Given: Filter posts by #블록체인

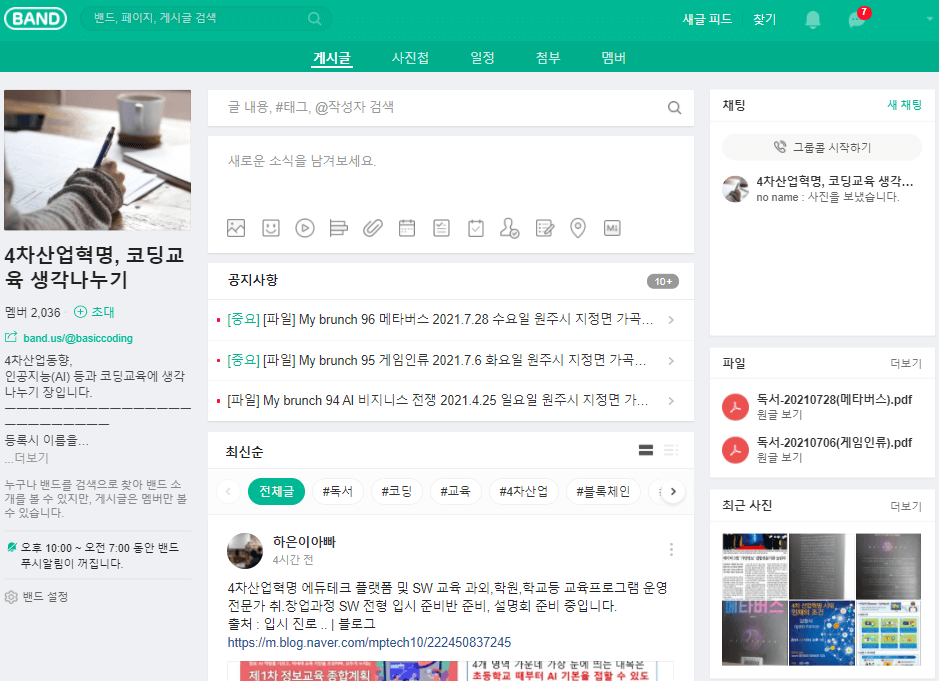Looking at the screenshot, I should 603,492.
